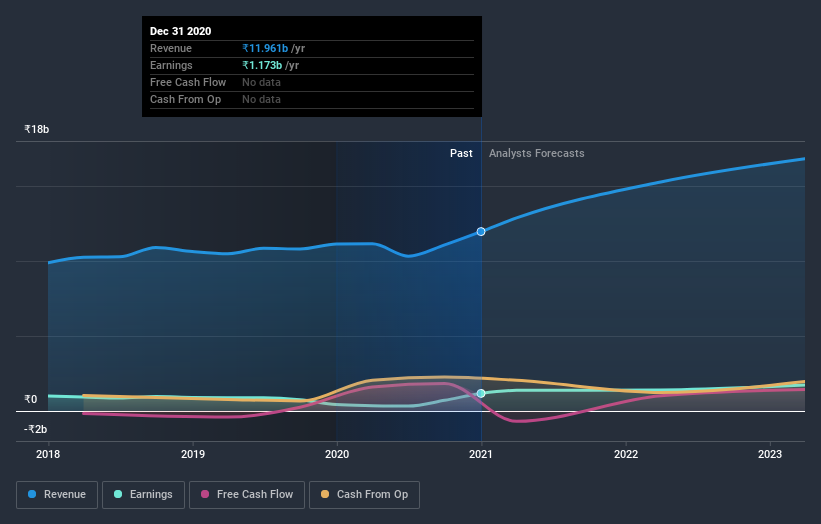
Task: Click the Free Cash Flow row label in tooltip
Action: (x=188, y=82)
